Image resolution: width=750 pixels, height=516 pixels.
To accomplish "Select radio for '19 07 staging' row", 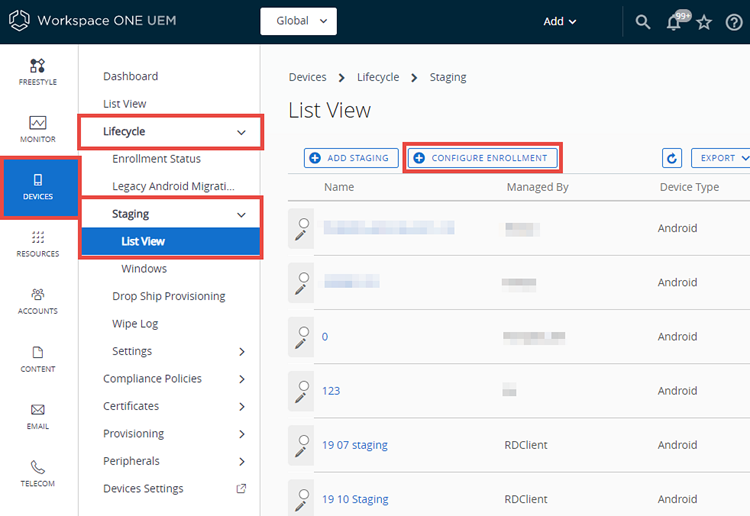I will point(304,440).
